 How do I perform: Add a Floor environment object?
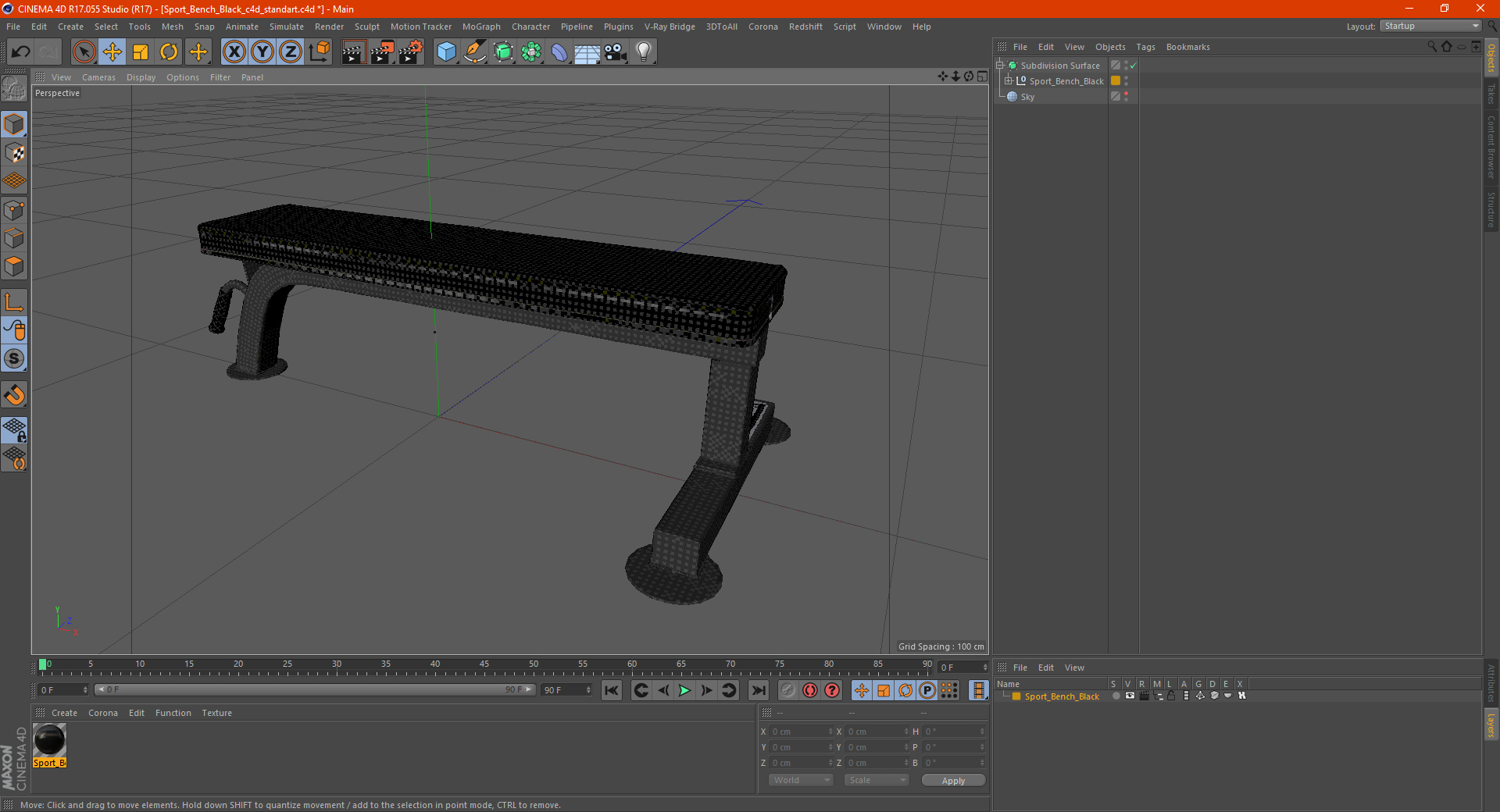(587, 52)
